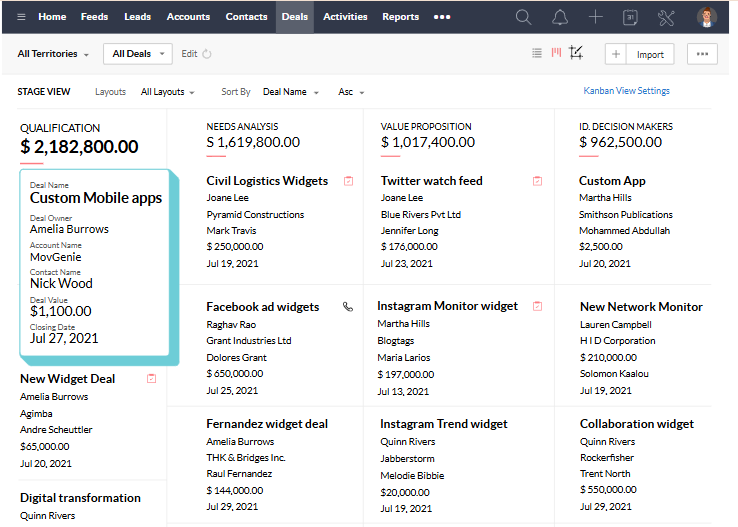This screenshot has height=527, width=738.
Task: Open the Feeds tab
Action: click(94, 17)
